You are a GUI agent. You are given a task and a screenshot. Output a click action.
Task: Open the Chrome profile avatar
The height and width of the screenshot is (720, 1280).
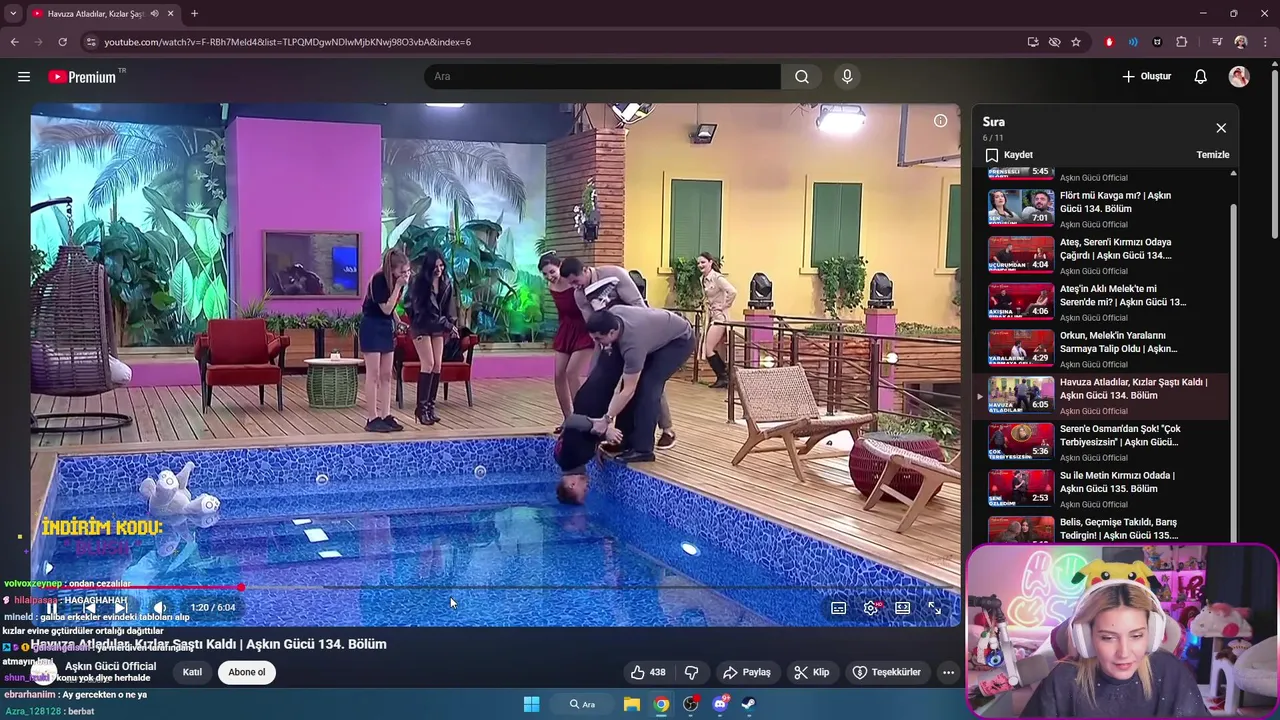click(x=1241, y=42)
